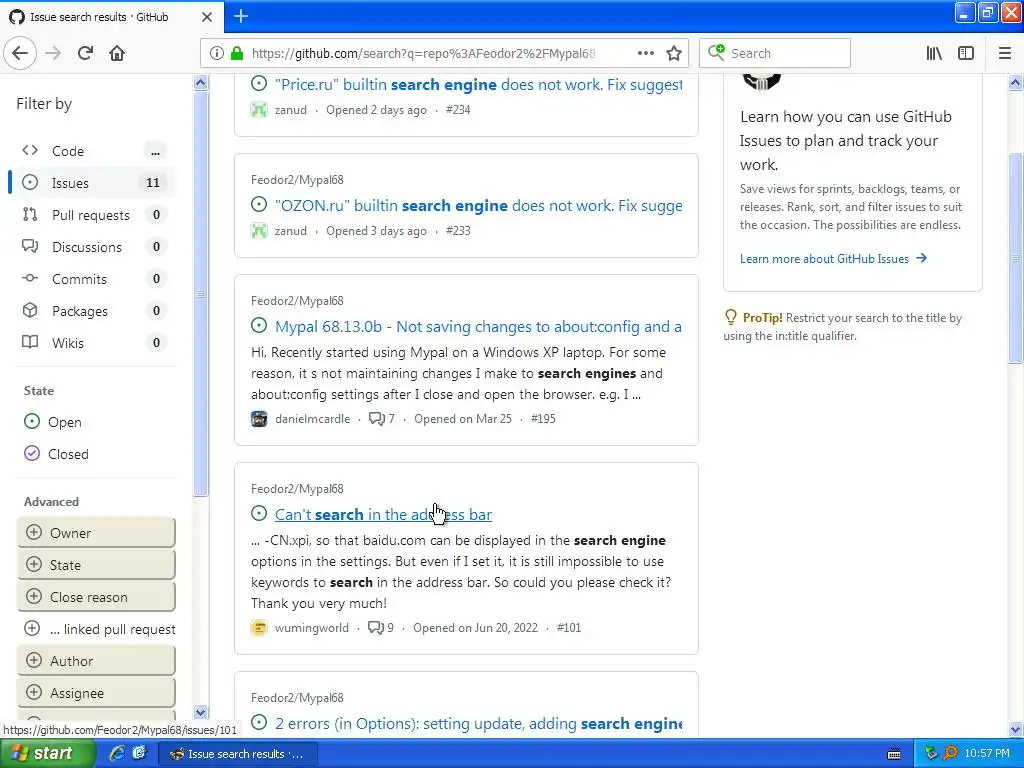Open the "Price.ru" builtin search engine issue
This screenshot has height=768, width=1024.
(479, 84)
